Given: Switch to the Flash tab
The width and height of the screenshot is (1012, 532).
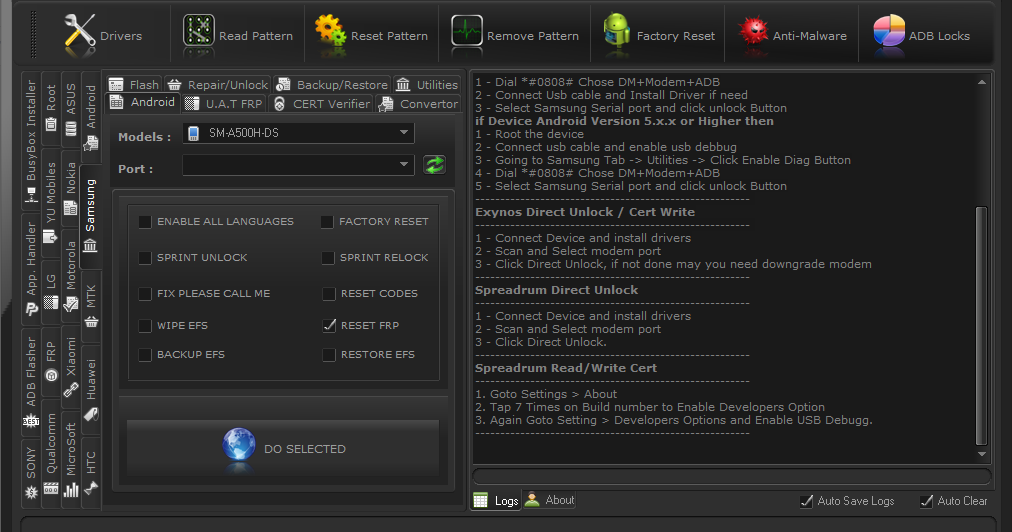Looking at the screenshot, I should point(134,85).
